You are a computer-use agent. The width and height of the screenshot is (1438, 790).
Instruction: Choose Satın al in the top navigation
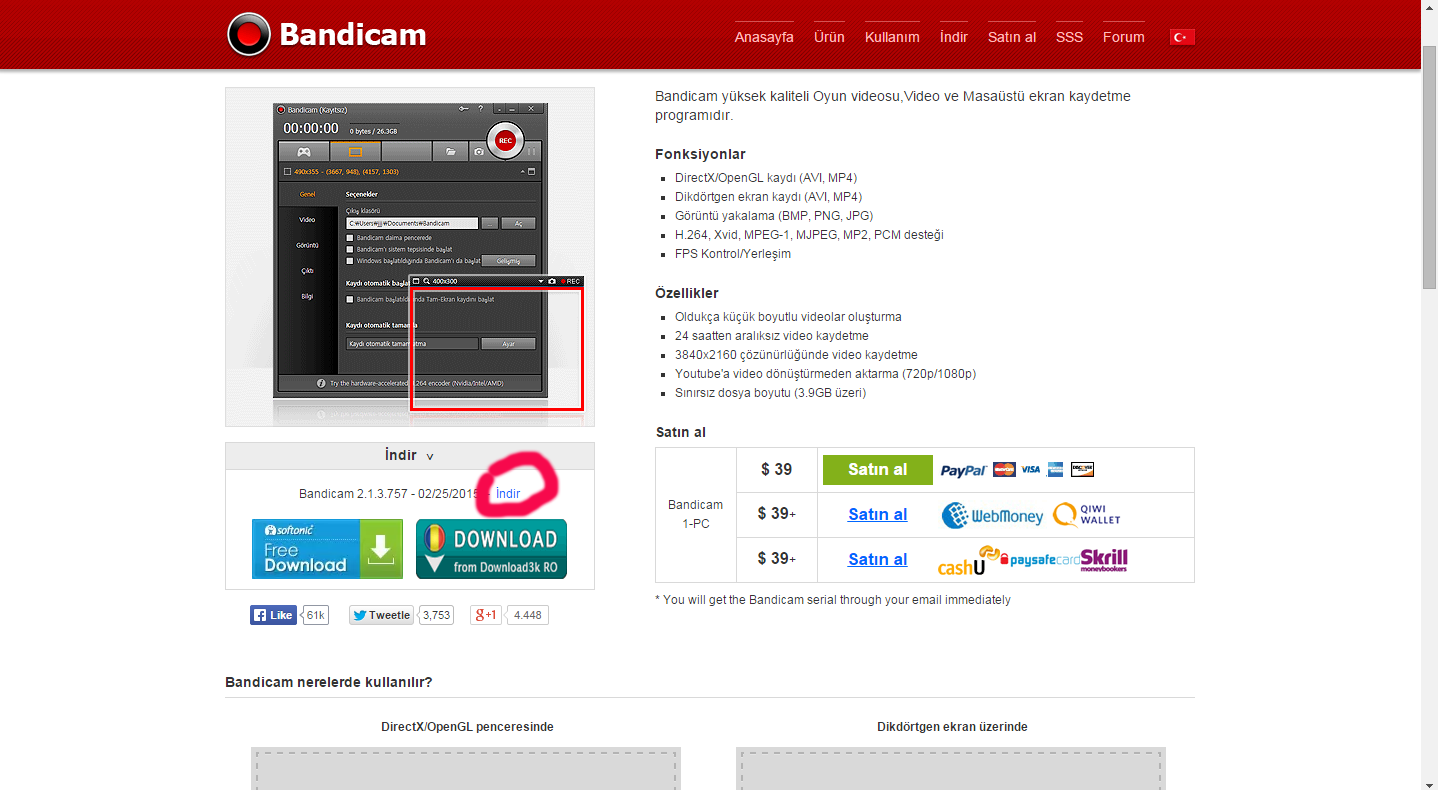1012,37
